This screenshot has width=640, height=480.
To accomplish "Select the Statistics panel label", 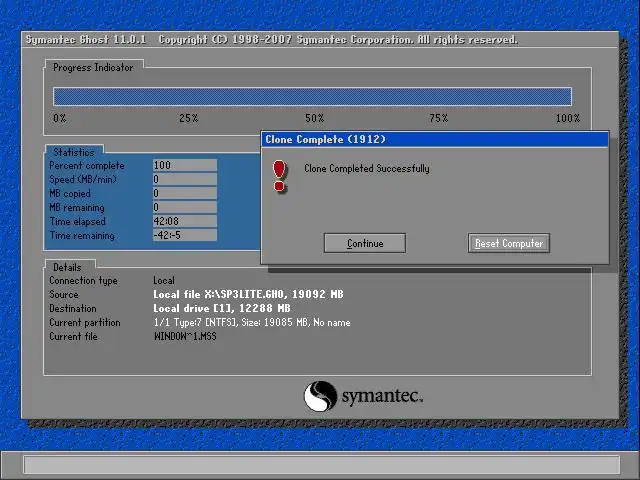I will 74,152.
